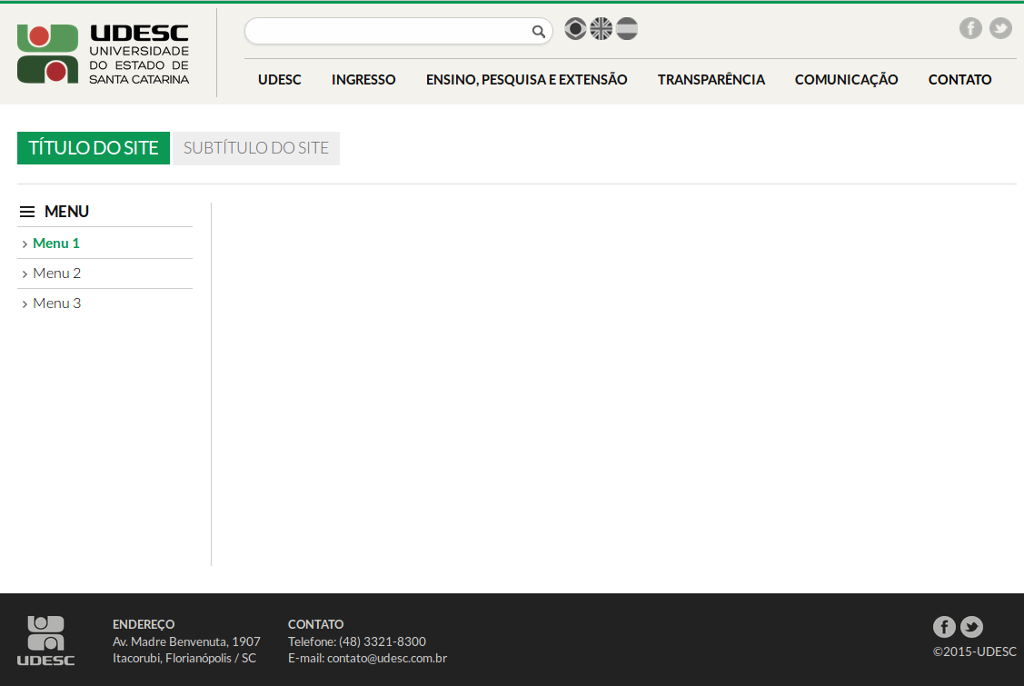Expand the Menu 2 sidebar item
This screenshot has width=1024, height=686.
[56, 273]
